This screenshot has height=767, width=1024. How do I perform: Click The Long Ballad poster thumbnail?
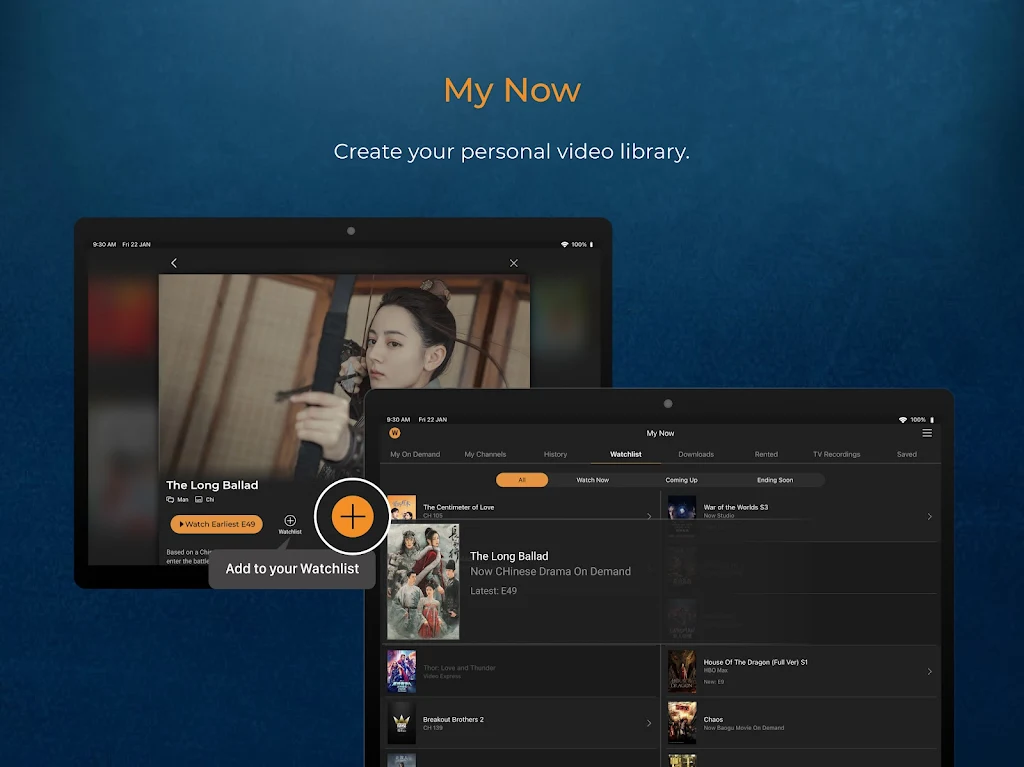[423, 582]
